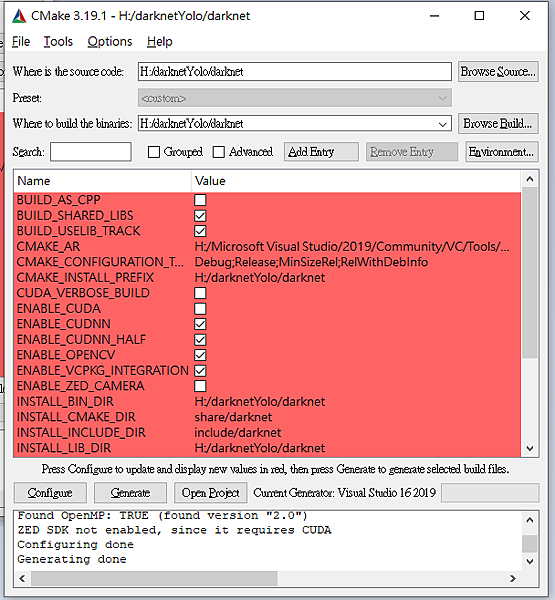Viewport: 555px width, 600px height.
Task: Click the CMAKE_AR Visual Studio path value
Action: 352,246
